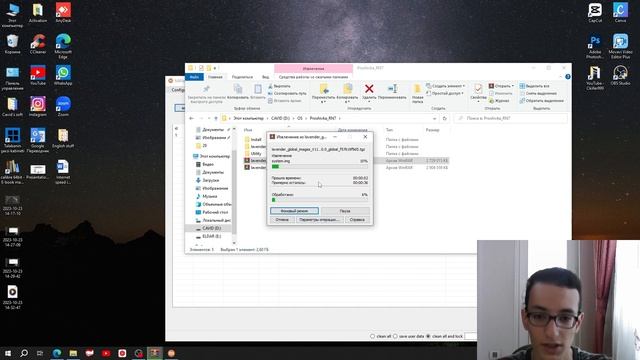Select Загрузки in navigation pane
The width and height of the screenshot is (640, 360).
coord(211,180)
